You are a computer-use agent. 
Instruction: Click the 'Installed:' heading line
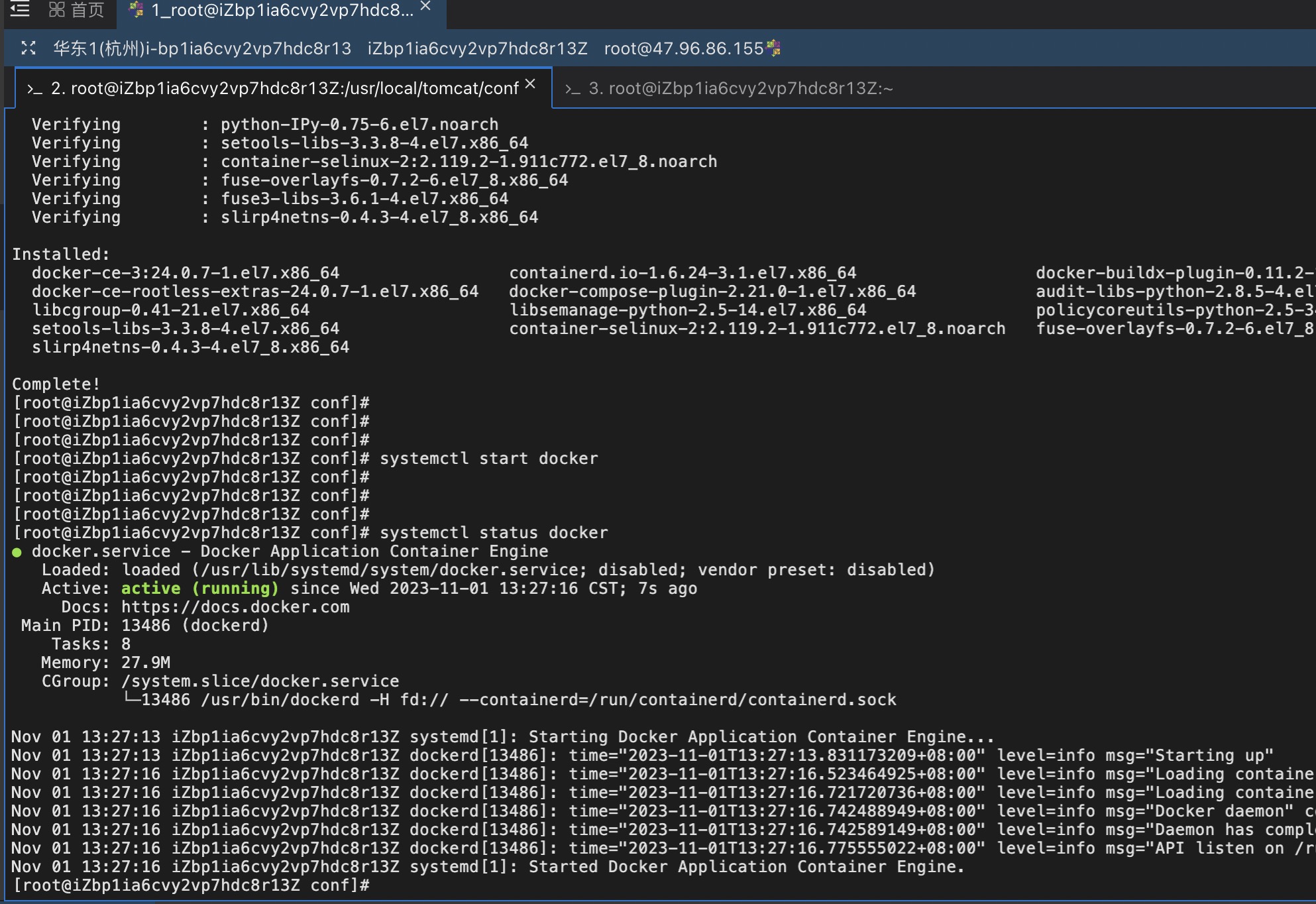point(61,254)
